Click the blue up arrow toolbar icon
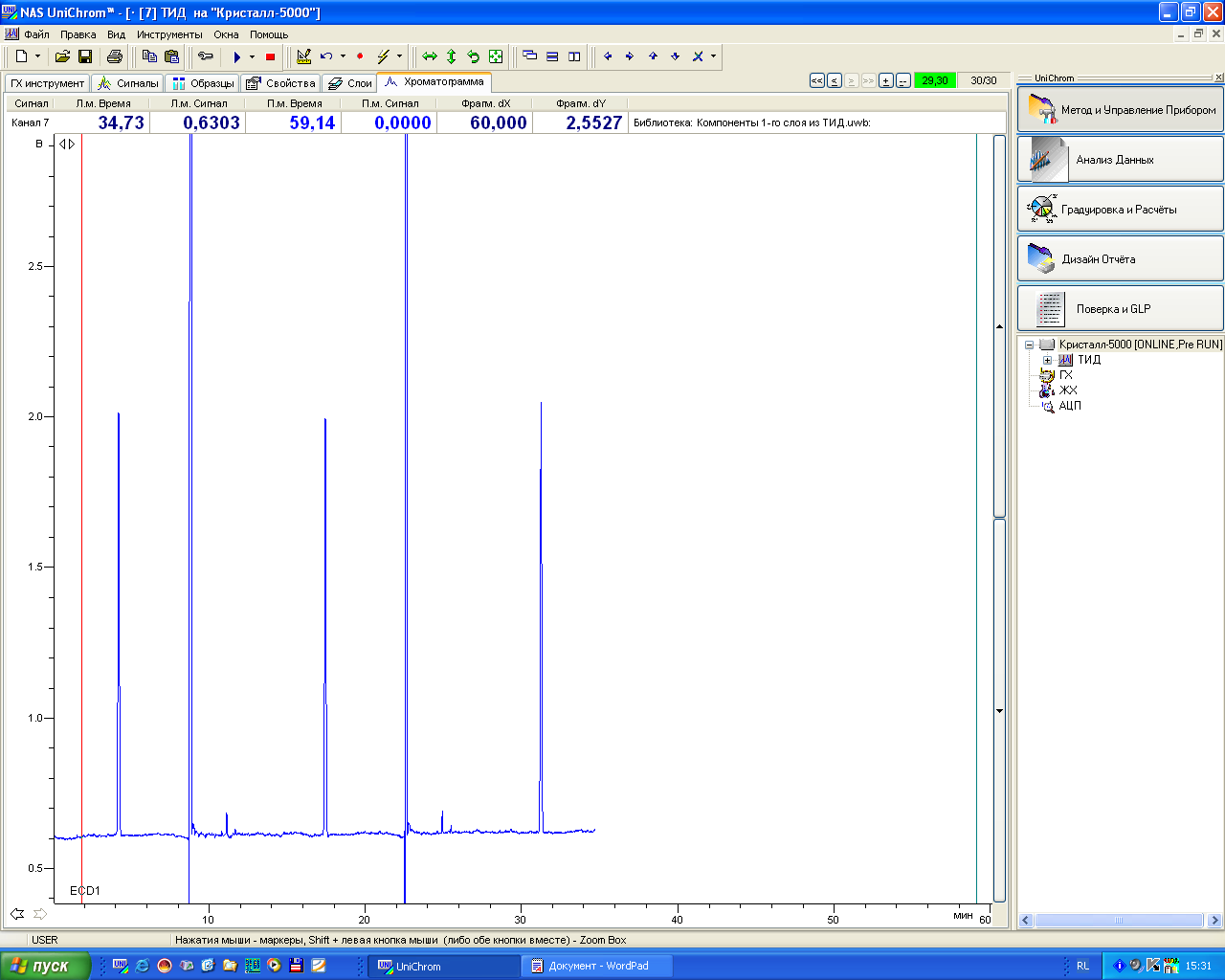 point(653,56)
